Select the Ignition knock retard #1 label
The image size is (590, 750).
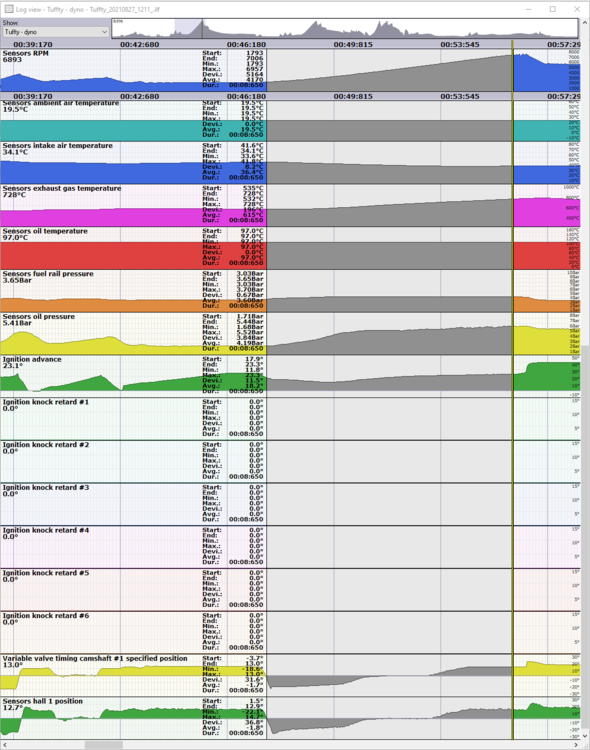45,402
